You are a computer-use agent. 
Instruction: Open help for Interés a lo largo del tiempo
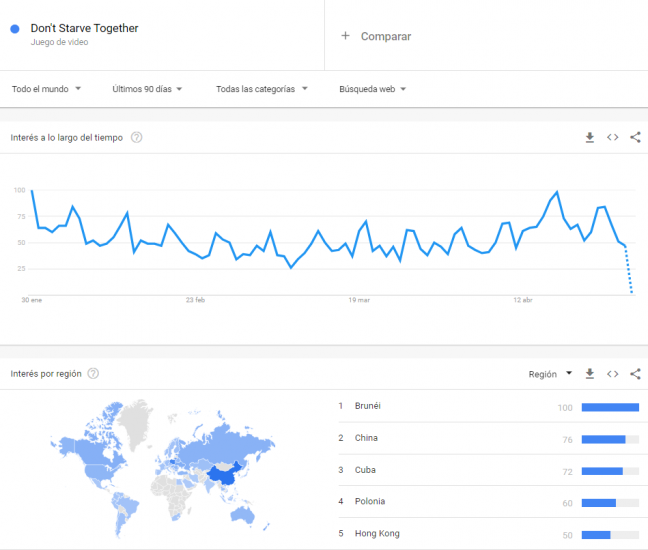click(x=136, y=138)
